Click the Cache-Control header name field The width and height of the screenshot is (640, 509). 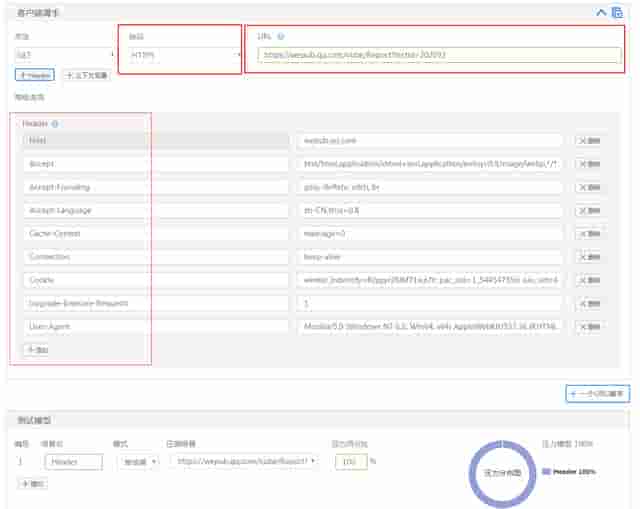point(156,233)
